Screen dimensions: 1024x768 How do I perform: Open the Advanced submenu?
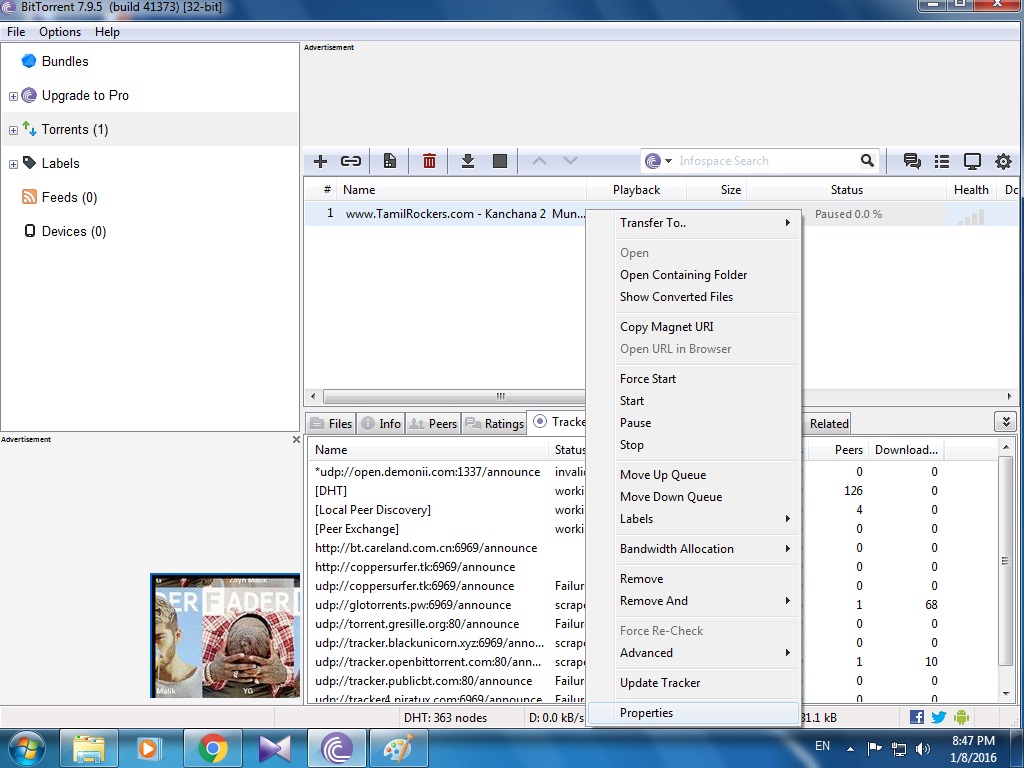[x=694, y=652]
